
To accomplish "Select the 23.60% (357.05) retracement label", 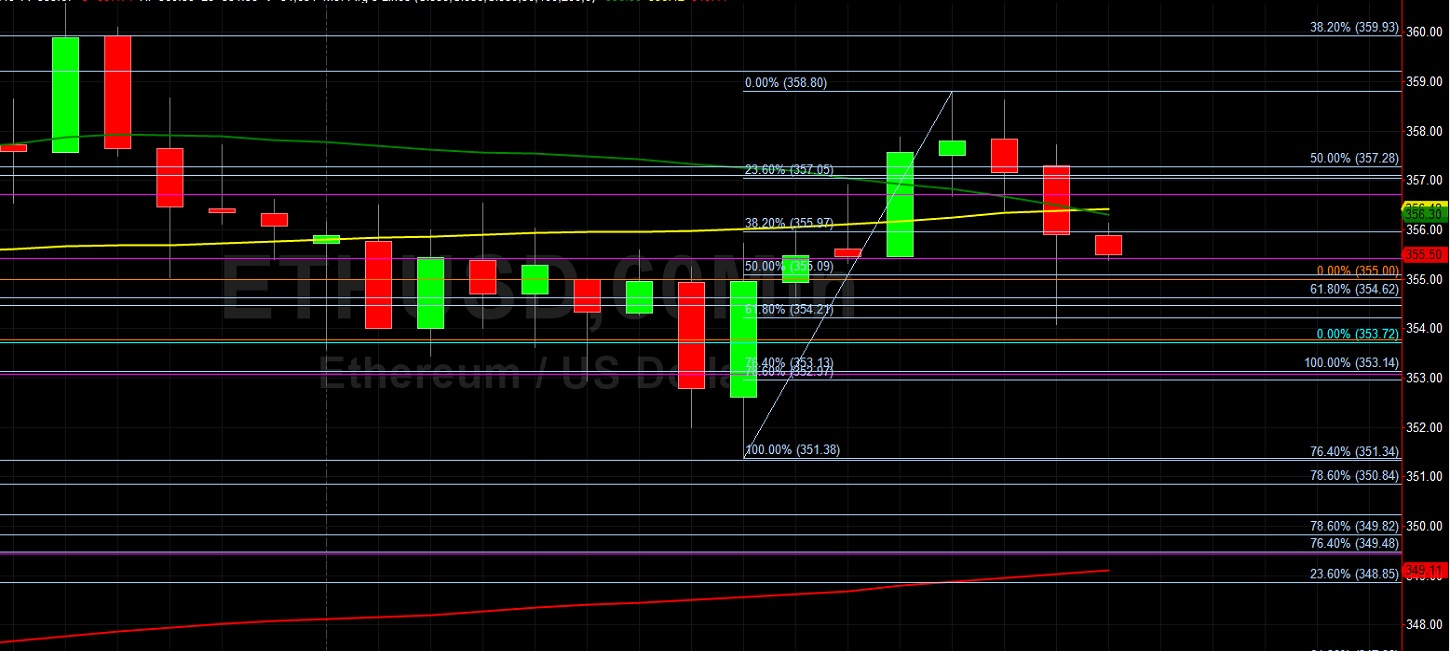I will [x=789, y=170].
